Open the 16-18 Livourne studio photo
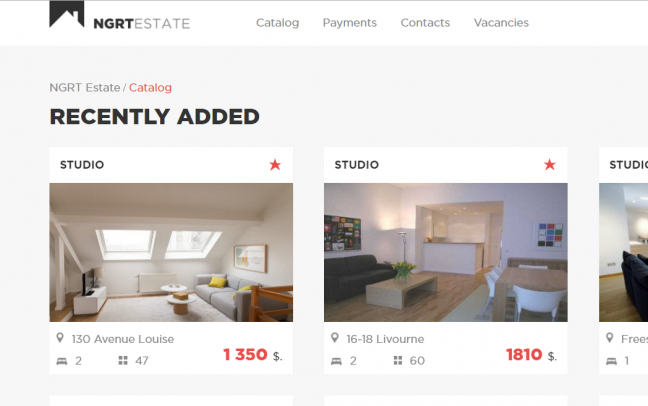648x406 pixels. pos(445,252)
